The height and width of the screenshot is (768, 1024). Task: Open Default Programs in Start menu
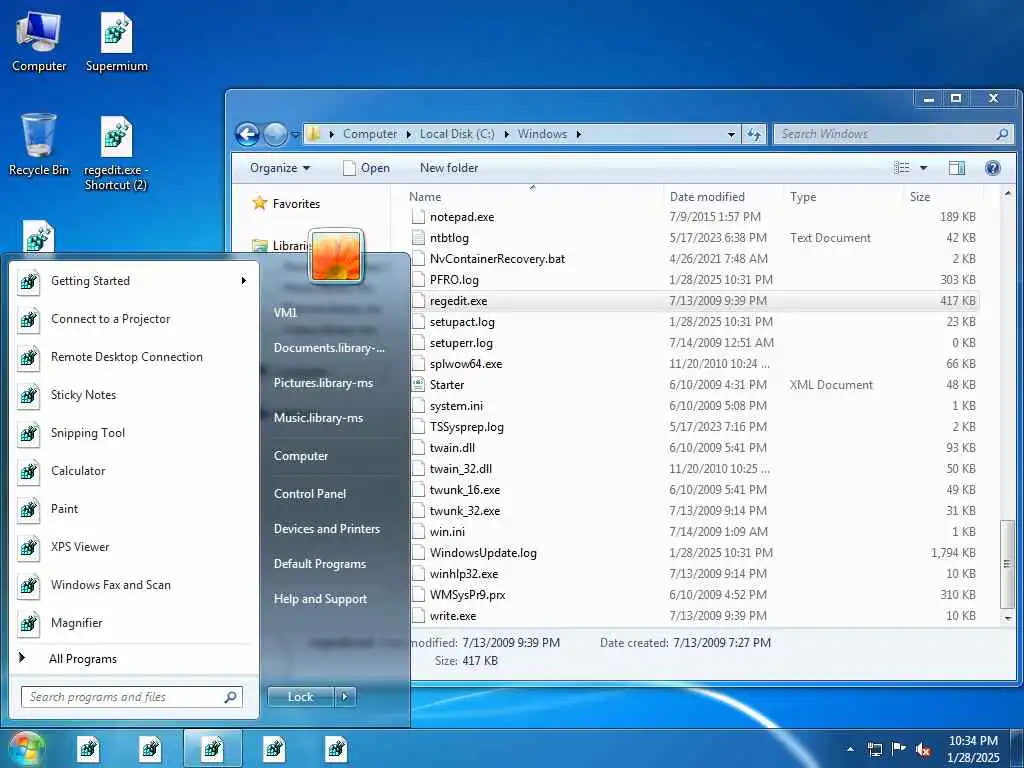[x=319, y=564]
